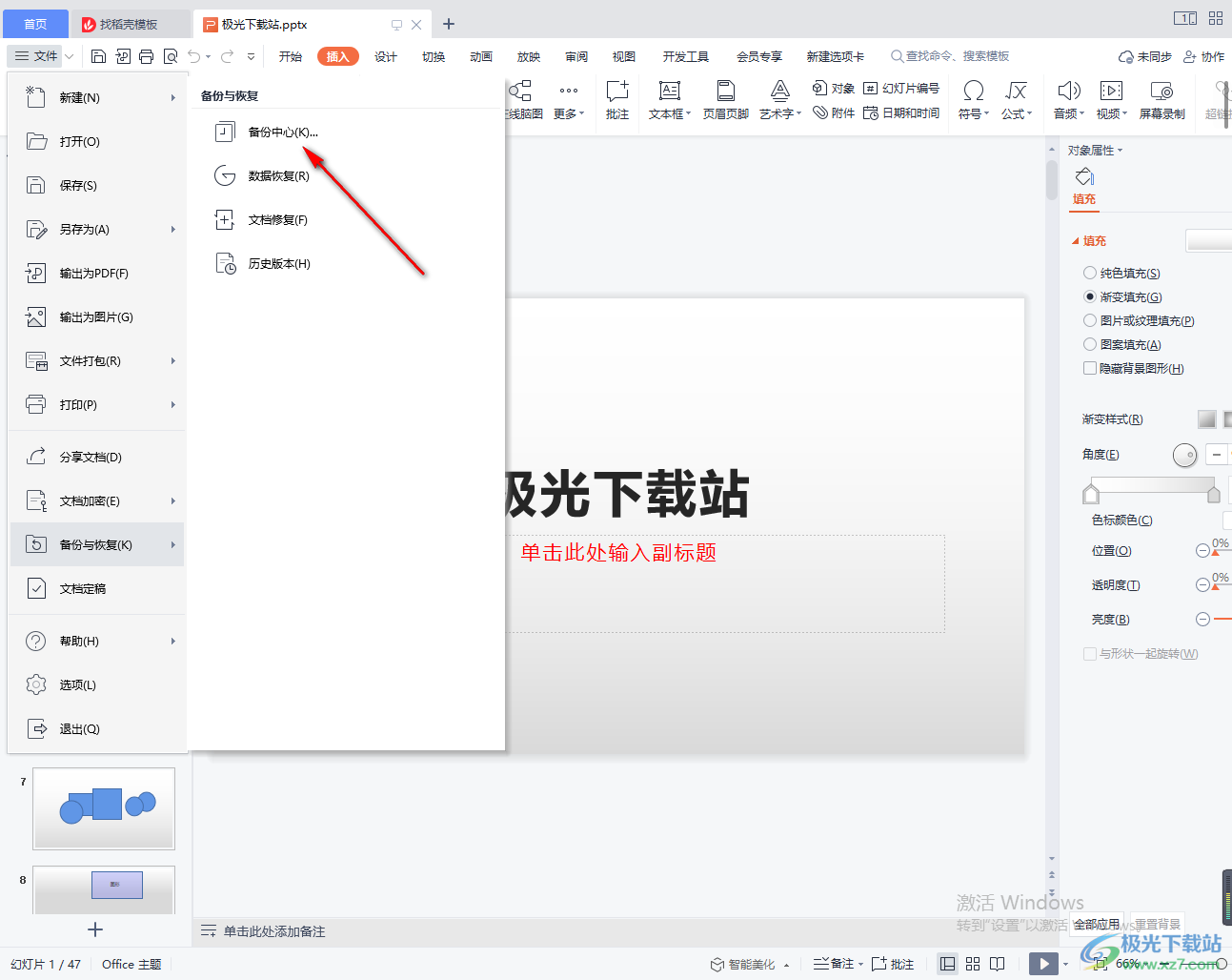Choose 文档修复(F) document repair

coord(277,219)
